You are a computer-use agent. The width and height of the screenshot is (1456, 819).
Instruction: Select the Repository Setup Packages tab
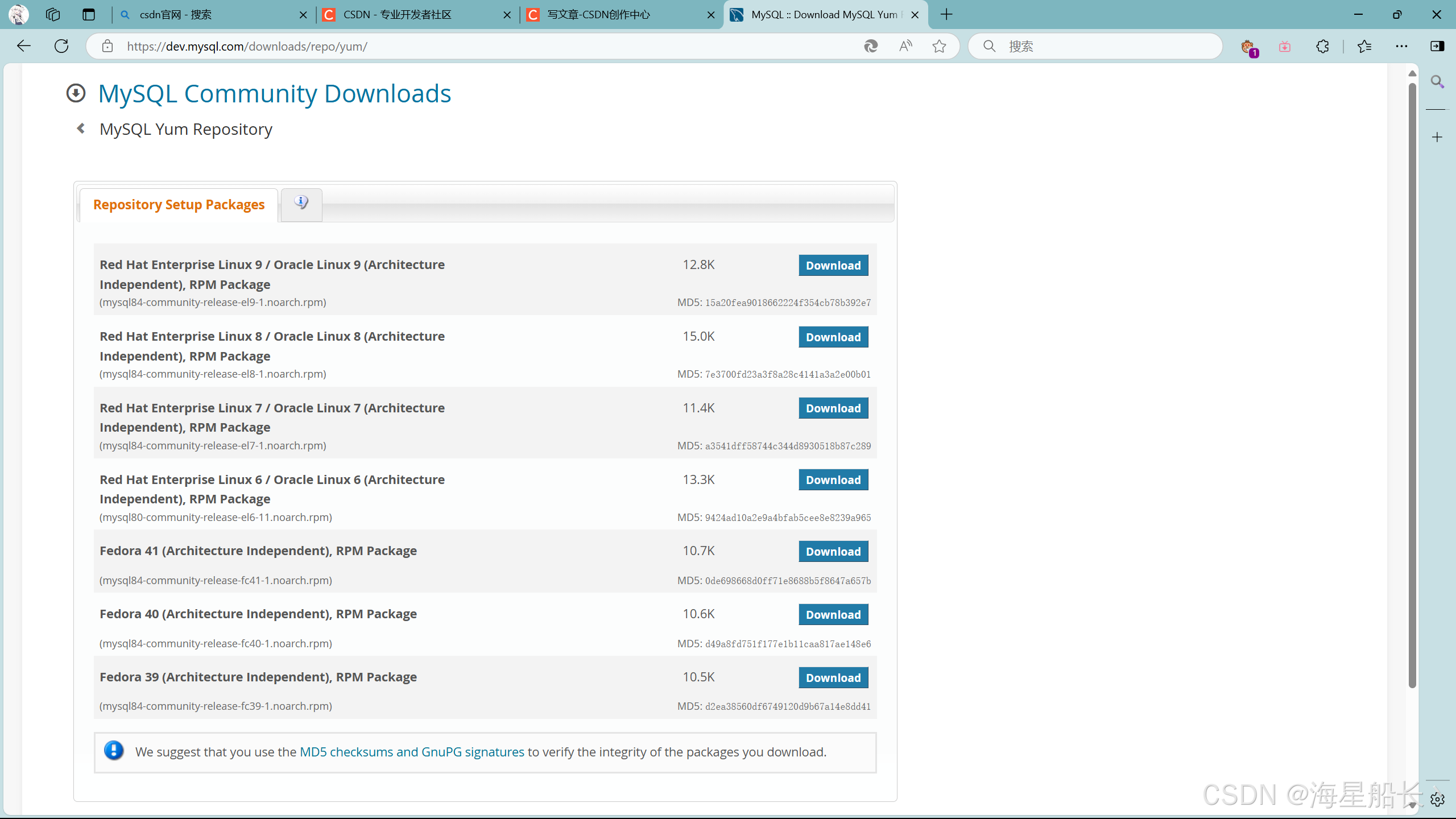tap(179, 205)
